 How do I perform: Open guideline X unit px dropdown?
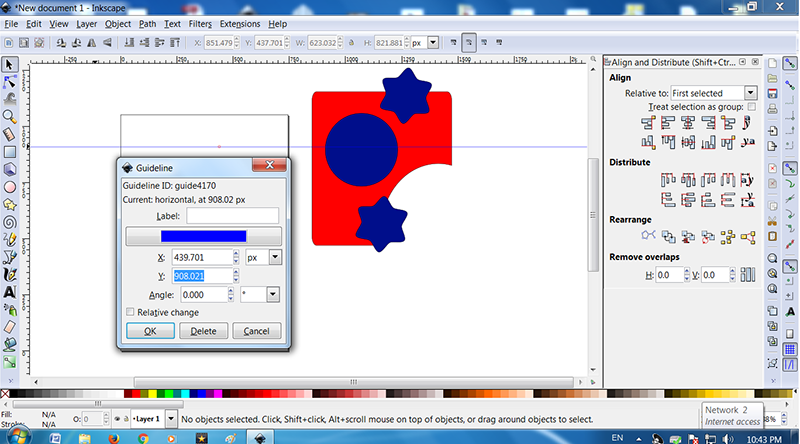click(275, 257)
